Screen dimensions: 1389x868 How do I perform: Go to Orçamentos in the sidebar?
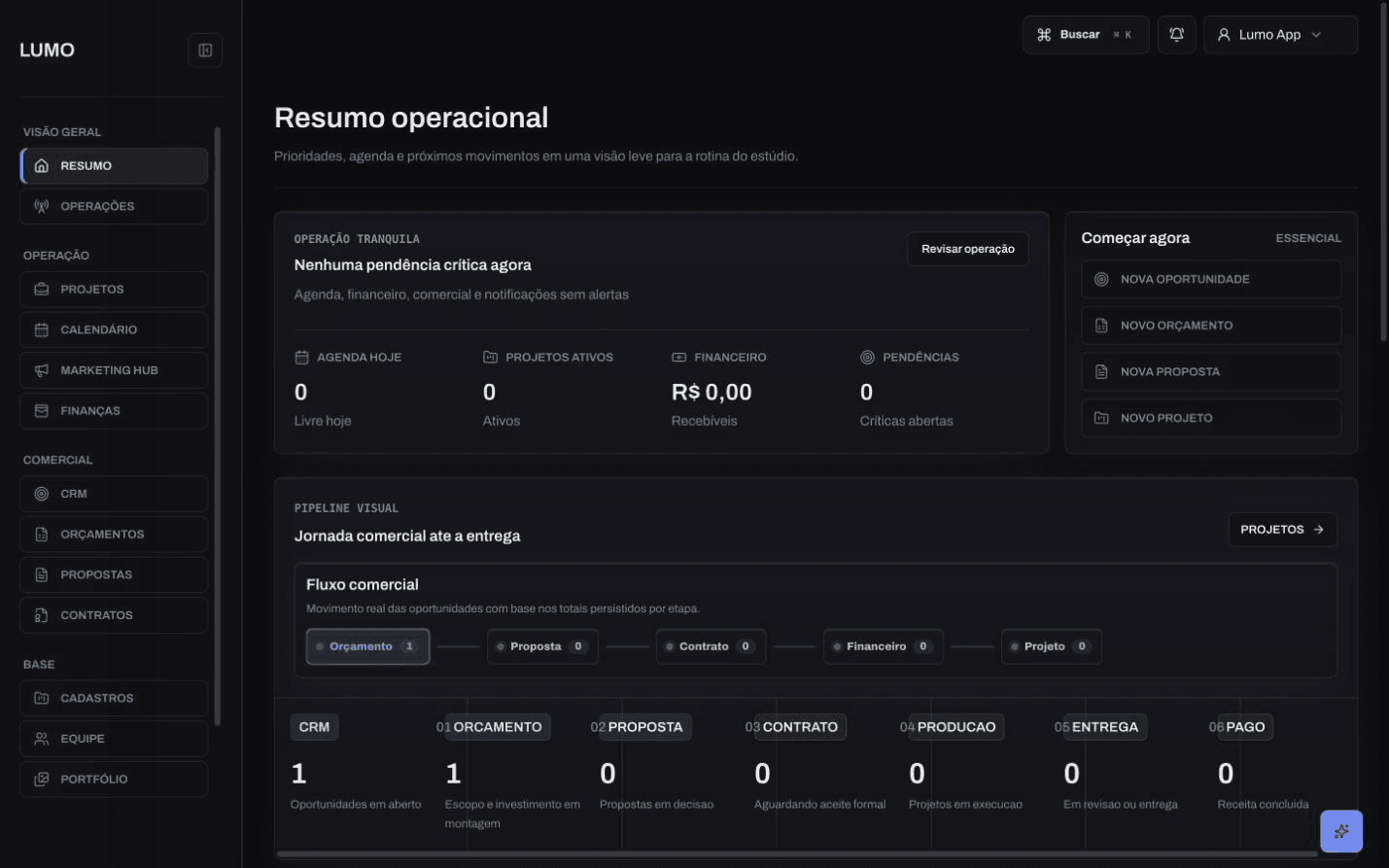click(114, 535)
